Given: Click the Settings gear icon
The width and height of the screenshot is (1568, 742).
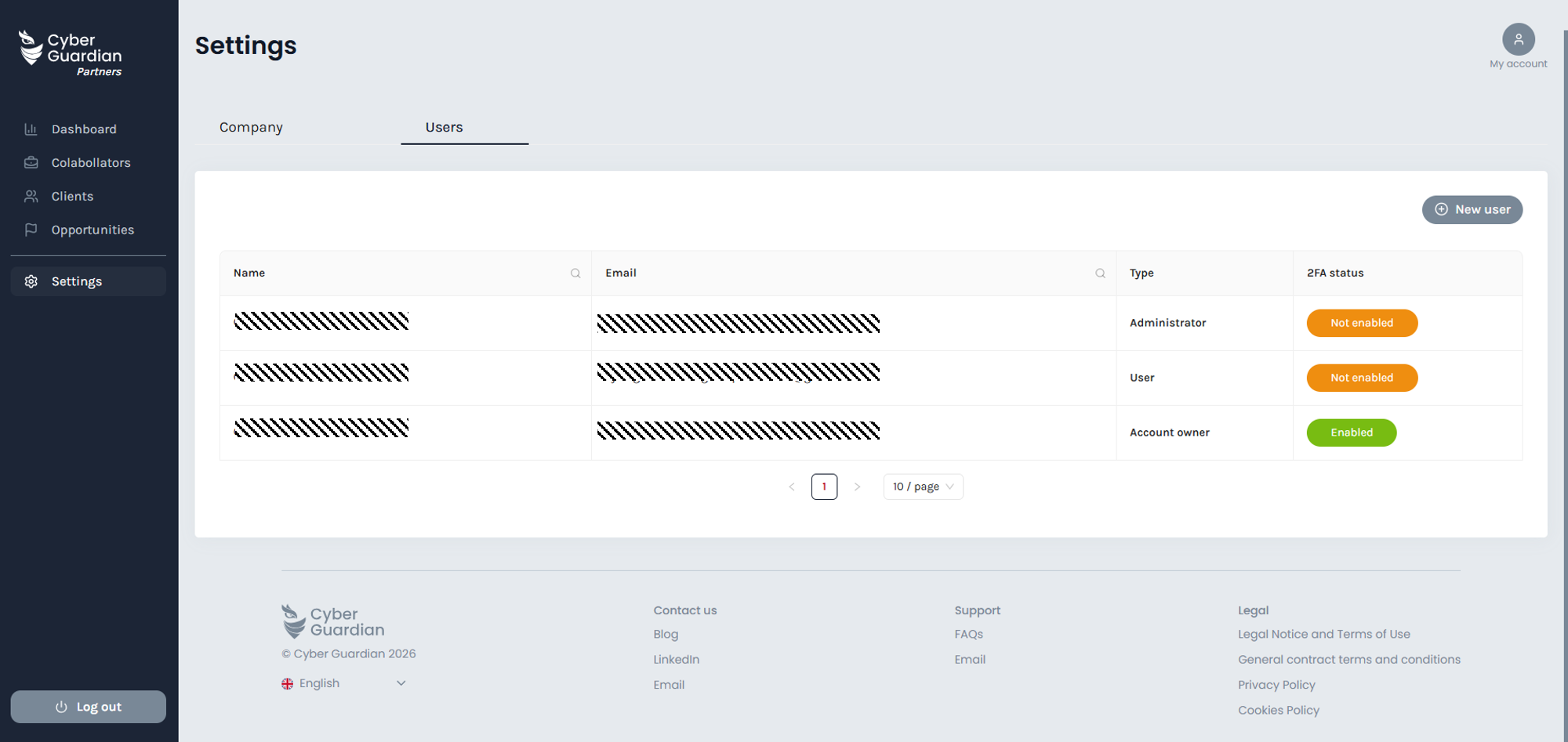Looking at the screenshot, I should 31,281.
